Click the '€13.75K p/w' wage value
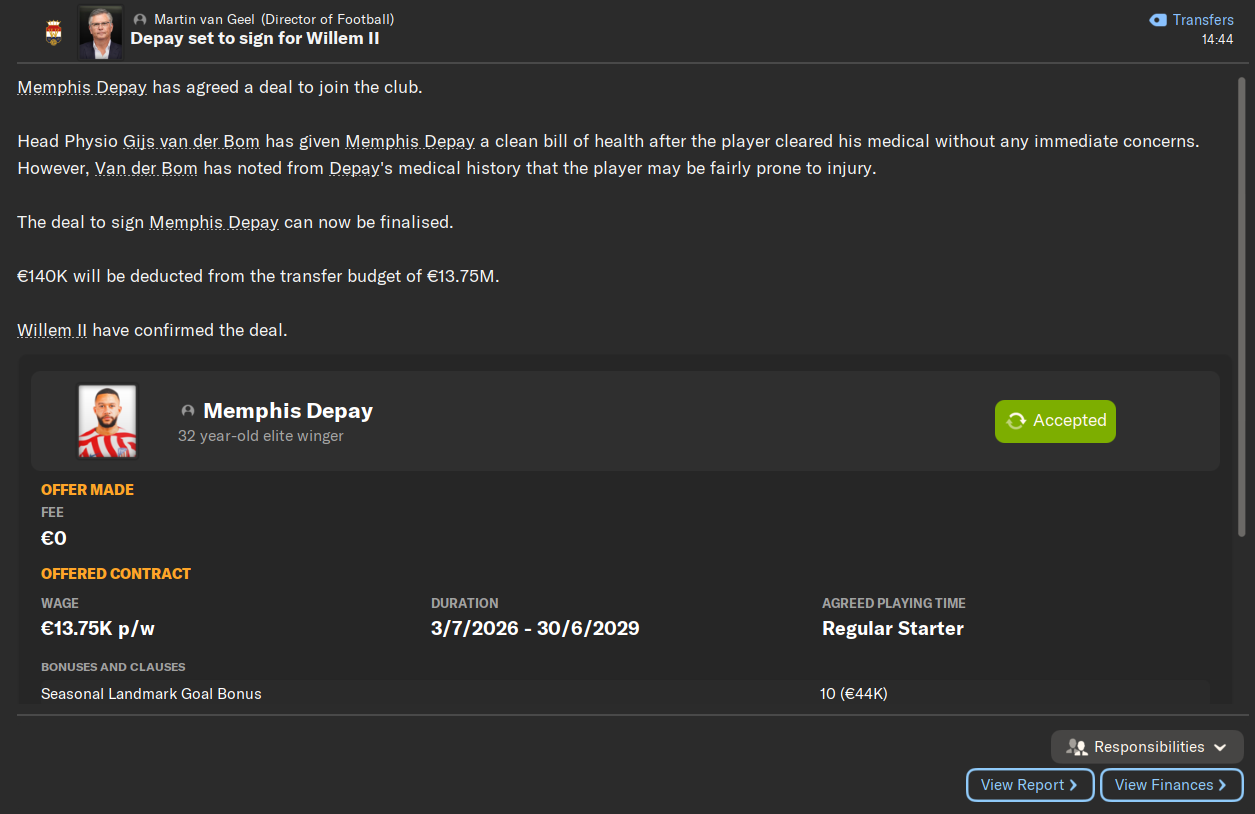Image resolution: width=1255 pixels, height=814 pixels. [98, 629]
